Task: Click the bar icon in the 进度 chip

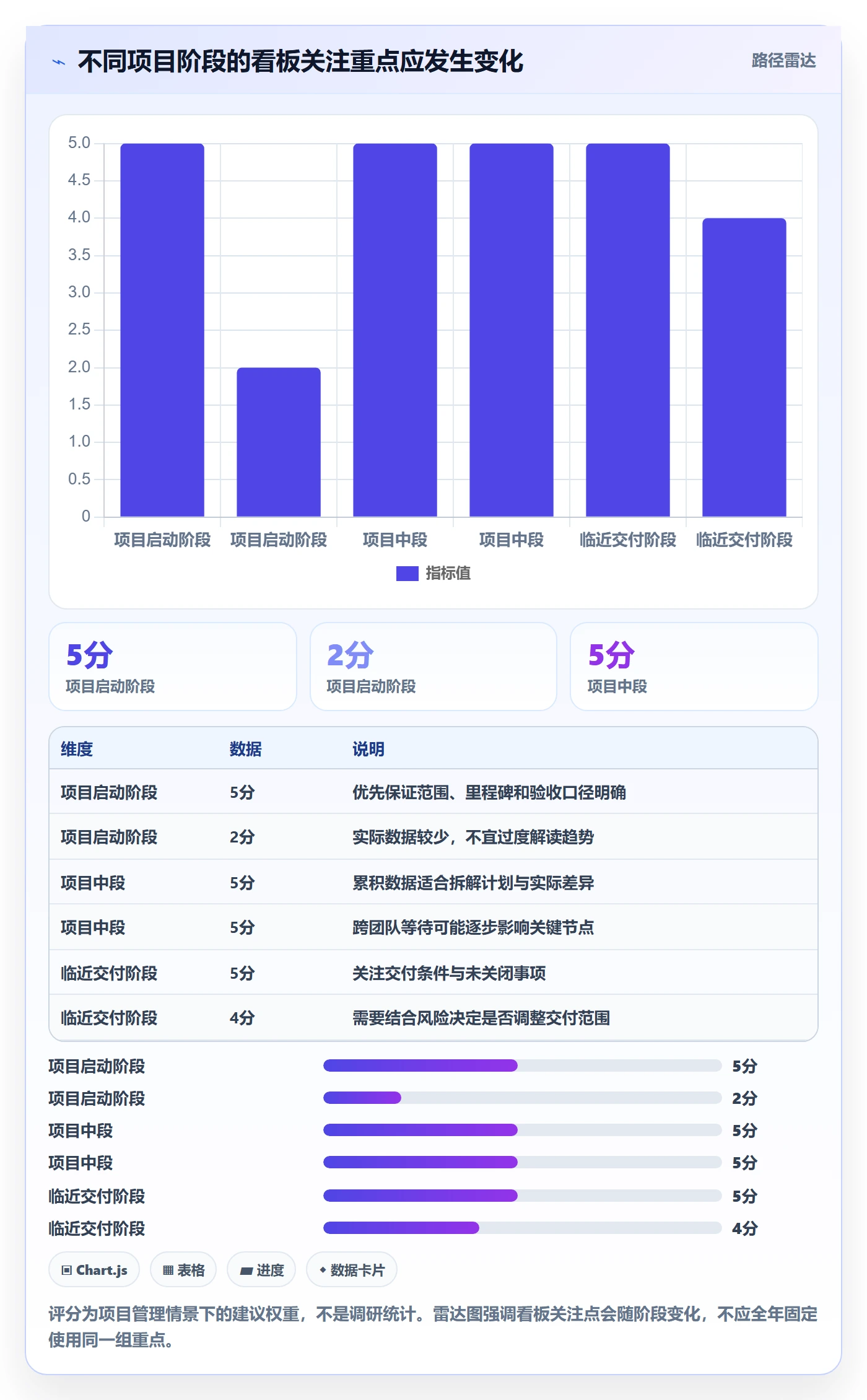Action: click(246, 1271)
